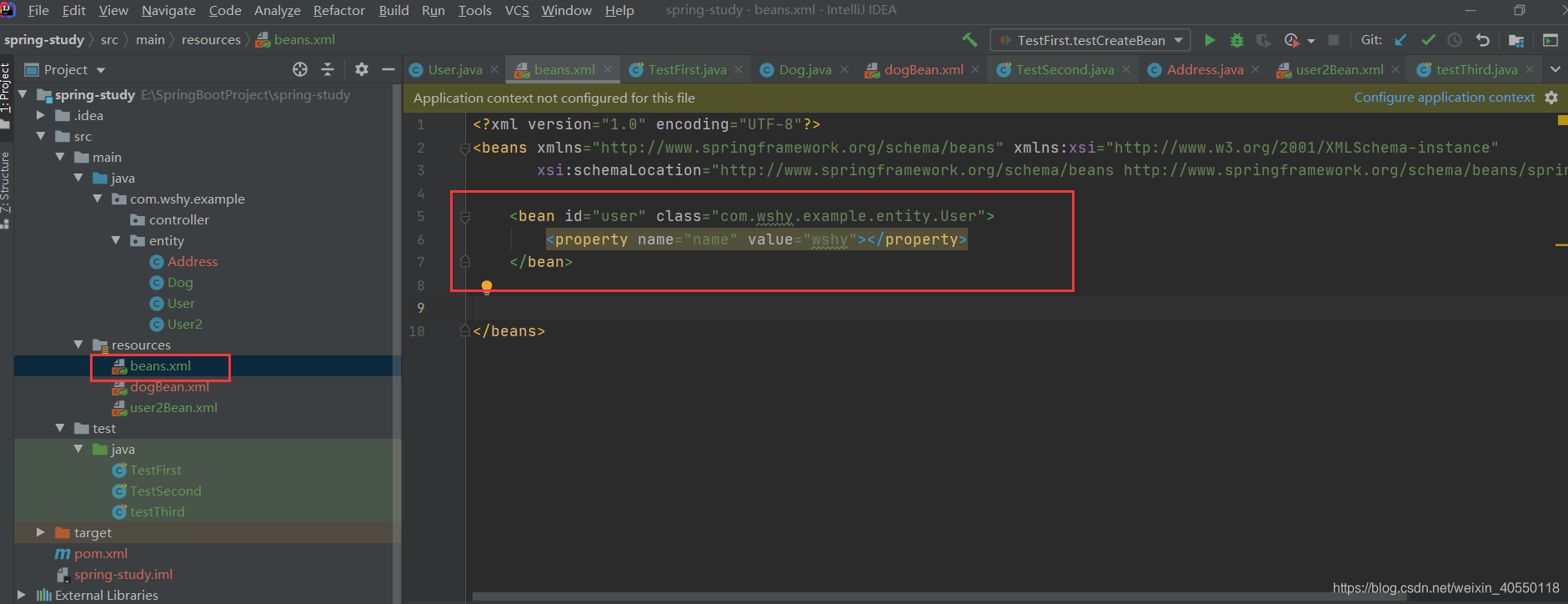Viewport: 1568px width, 604px height.
Task: Click the profiler run icon
Action: tap(1291, 39)
